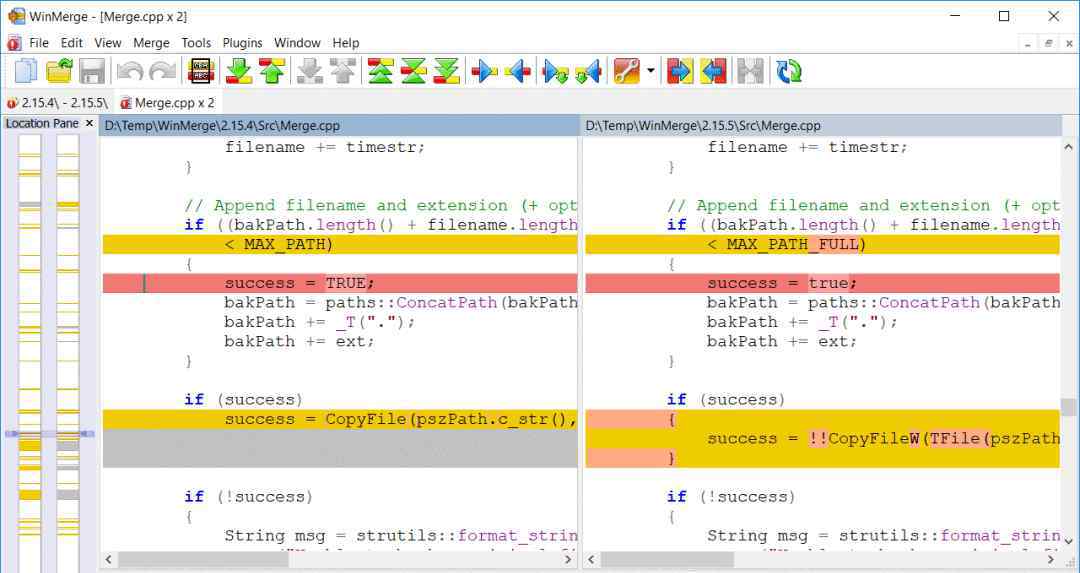This screenshot has height=573, width=1080.
Task: Click the vertical scrollbar thumb
Action: pos(1068,406)
